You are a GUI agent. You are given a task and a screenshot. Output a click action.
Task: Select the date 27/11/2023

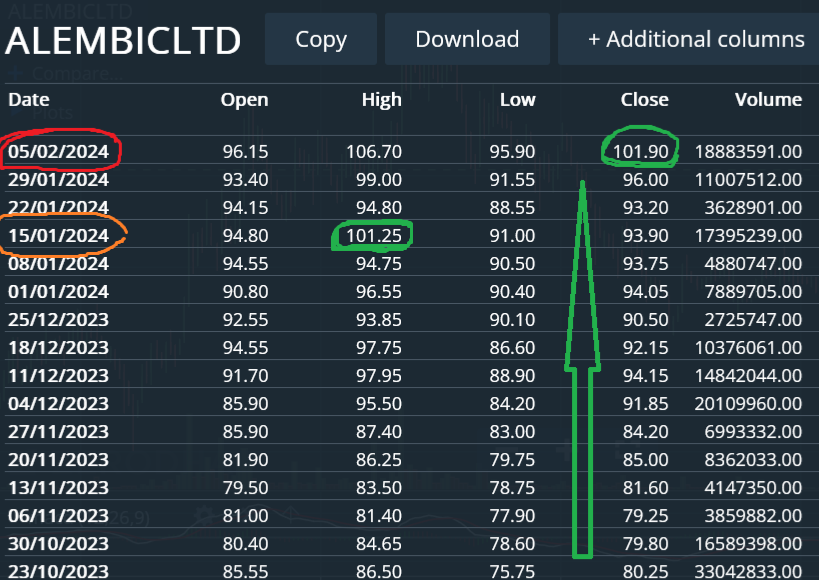[x=58, y=432]
